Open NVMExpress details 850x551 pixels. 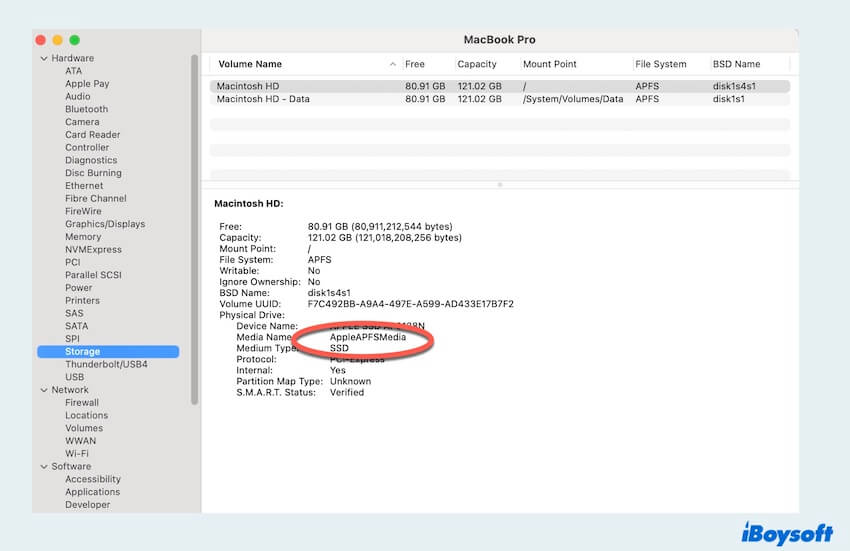pyautogui.click(x=93, y=249)
